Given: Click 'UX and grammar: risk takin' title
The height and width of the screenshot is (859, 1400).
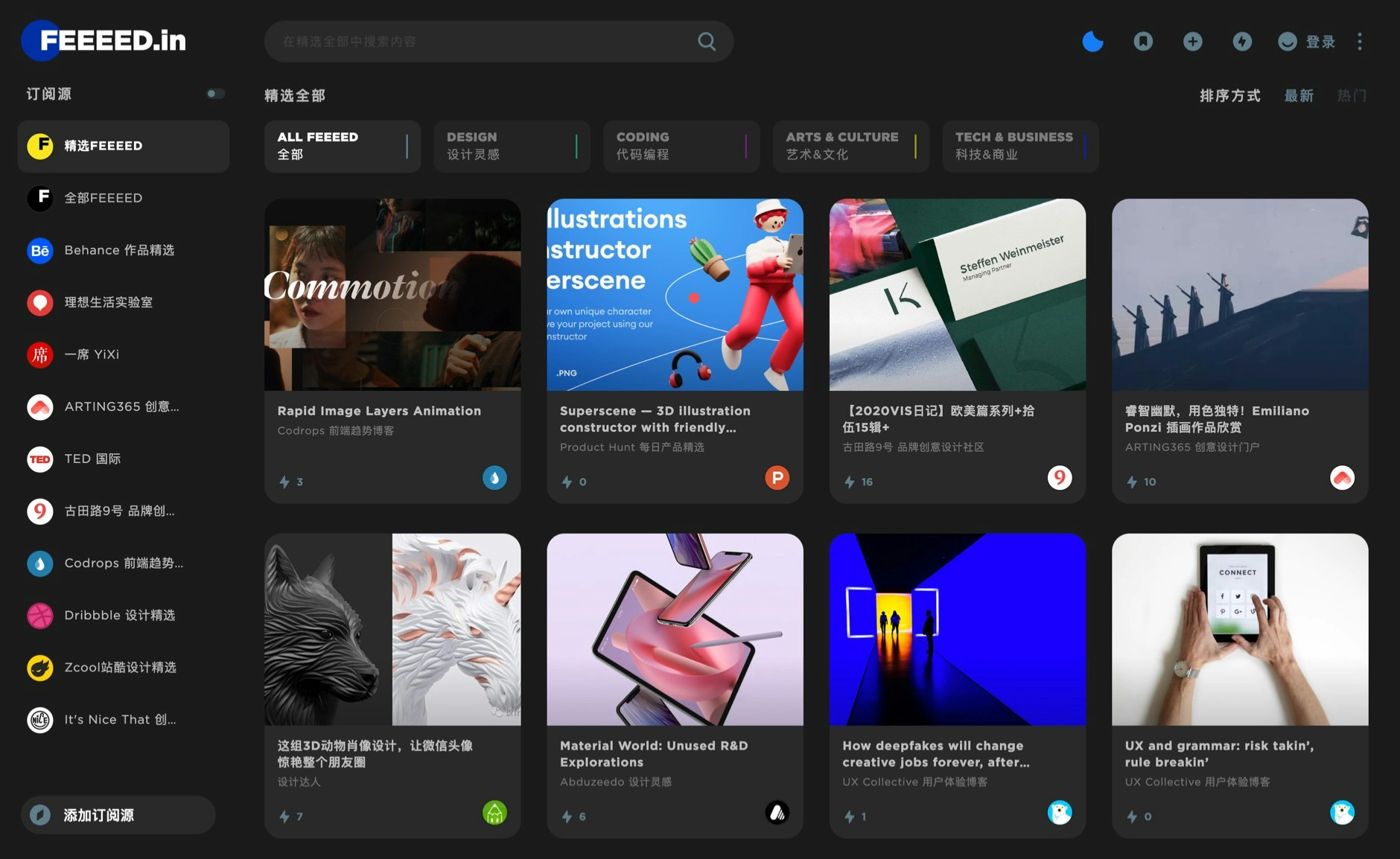Looking at the screenshot, I should [x=1220, y=754].
